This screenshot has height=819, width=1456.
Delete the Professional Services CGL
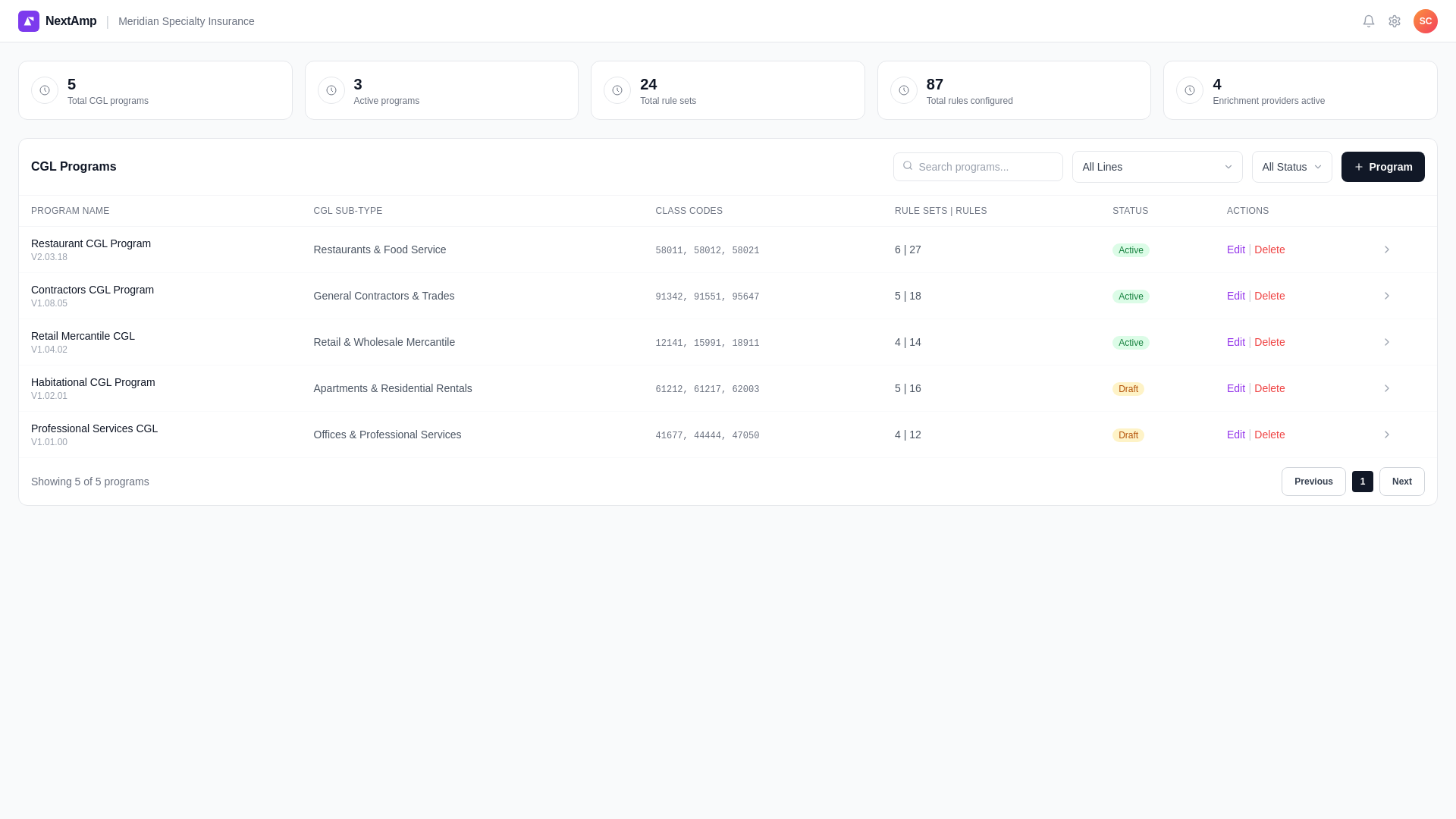(x=1269, y=435)
